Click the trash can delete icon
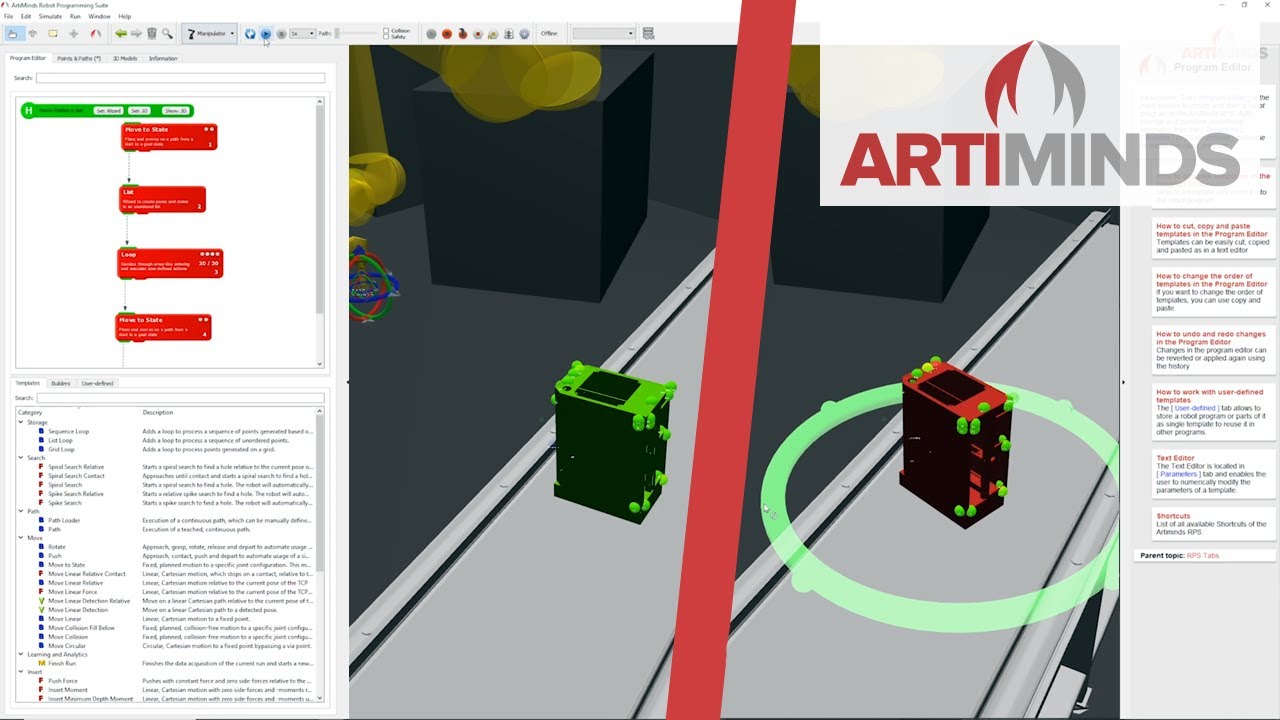1280x720 pixels. coord(152,33)
